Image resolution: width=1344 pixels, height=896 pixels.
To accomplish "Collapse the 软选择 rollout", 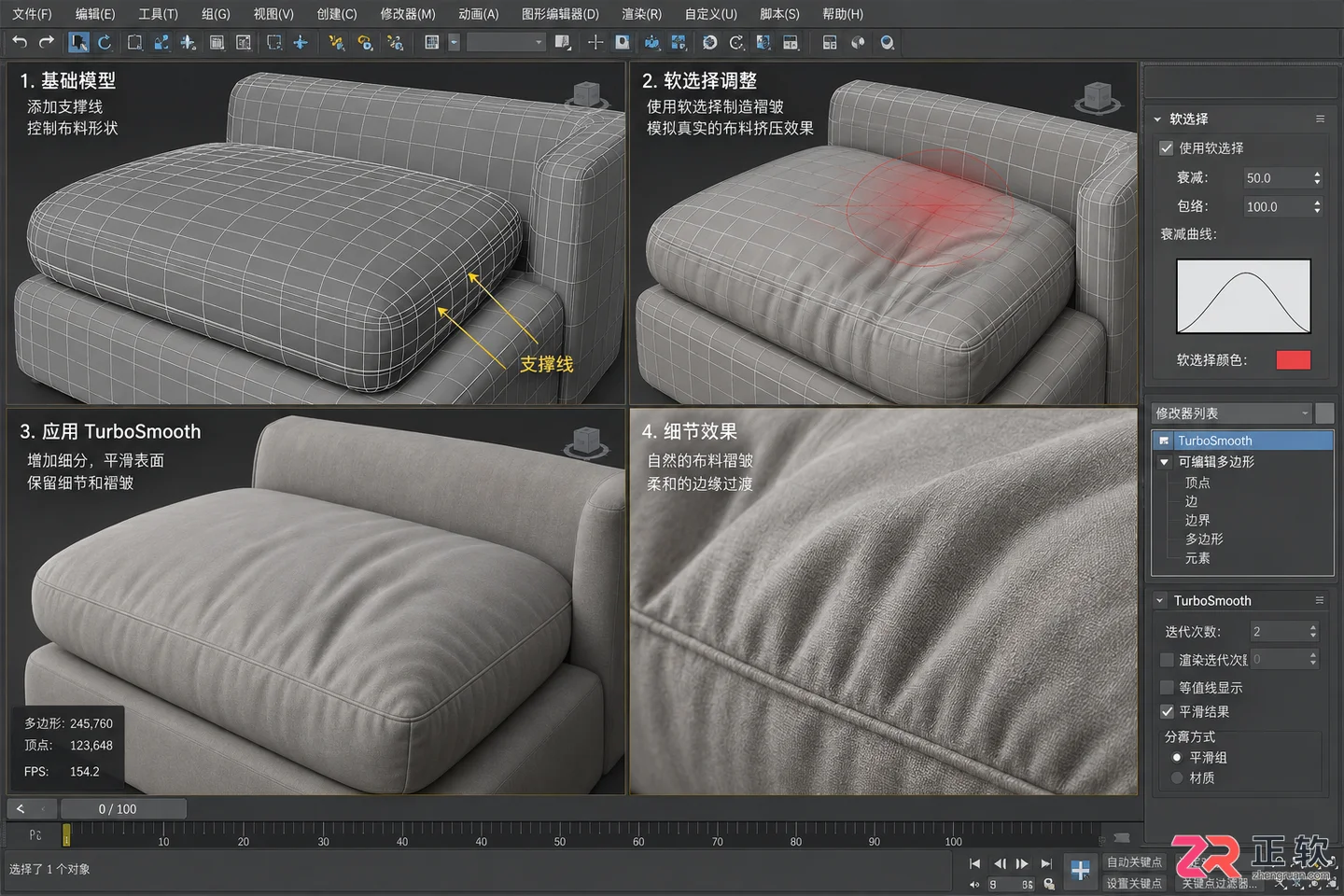I will click(x=1157, y=119).
